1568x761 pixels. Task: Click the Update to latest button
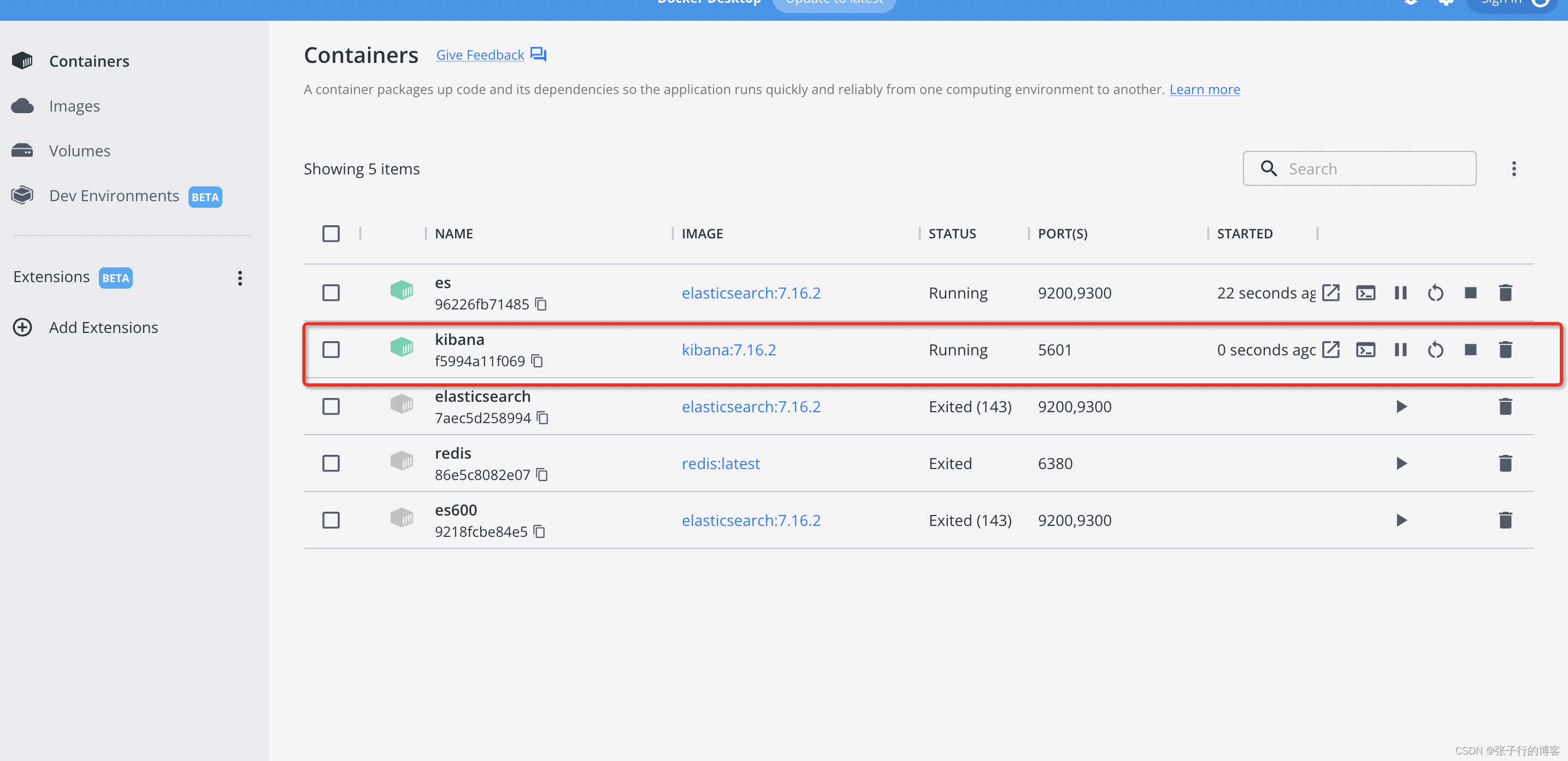(834, 3)
